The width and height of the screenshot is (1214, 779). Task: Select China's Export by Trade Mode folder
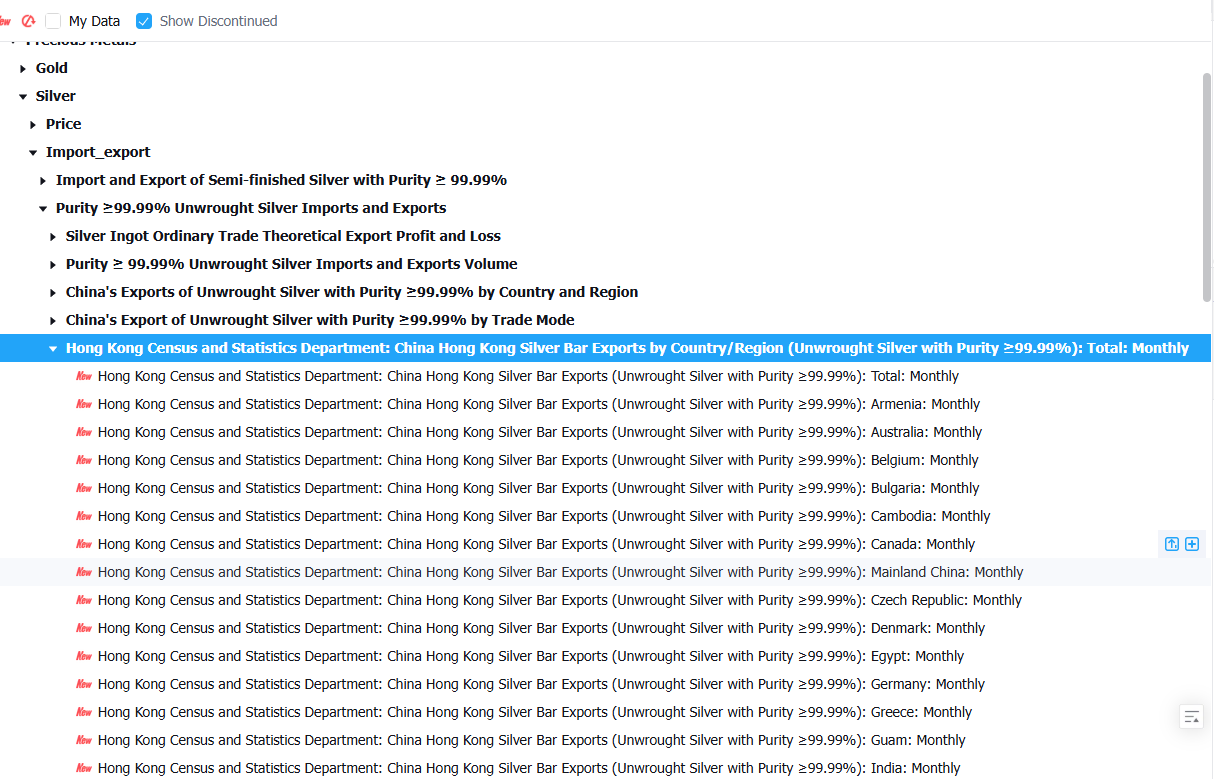pos(320,320)
